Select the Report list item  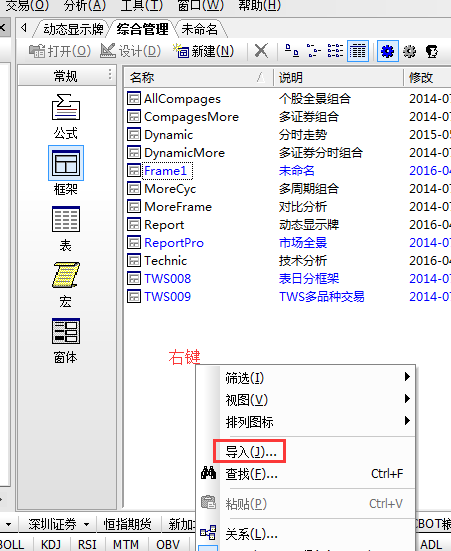164,225
